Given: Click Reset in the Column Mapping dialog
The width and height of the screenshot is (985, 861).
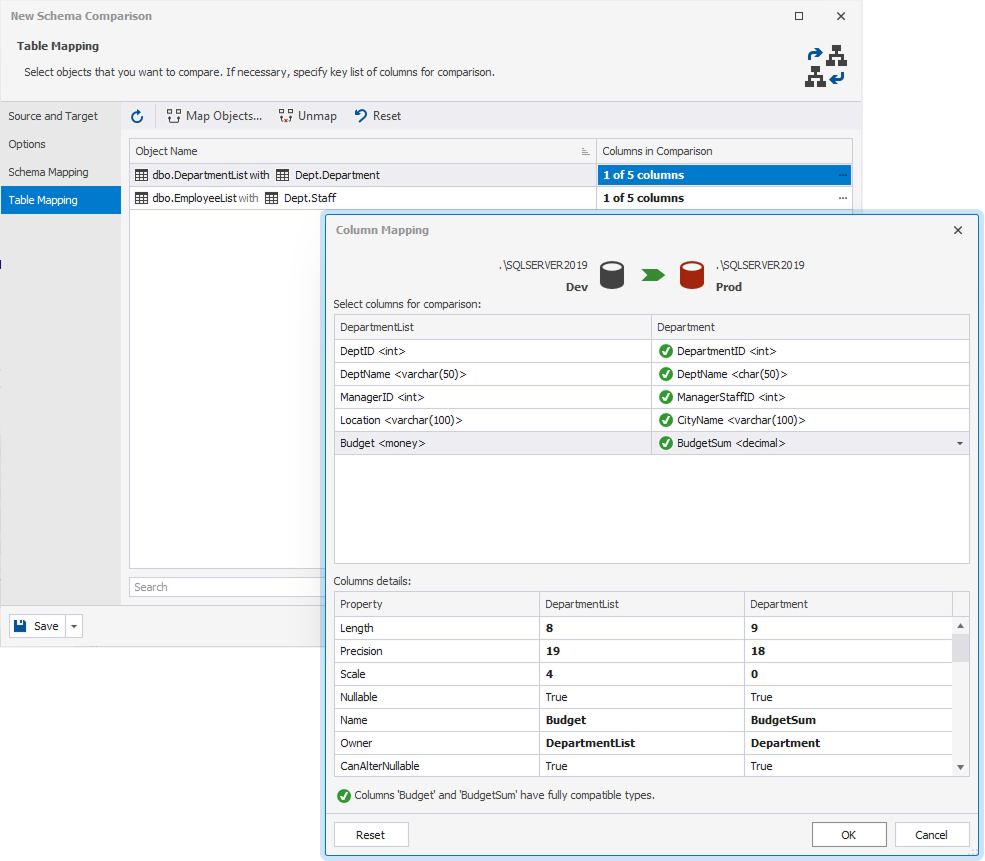Looking at the screenshot, I should point(370,834).
